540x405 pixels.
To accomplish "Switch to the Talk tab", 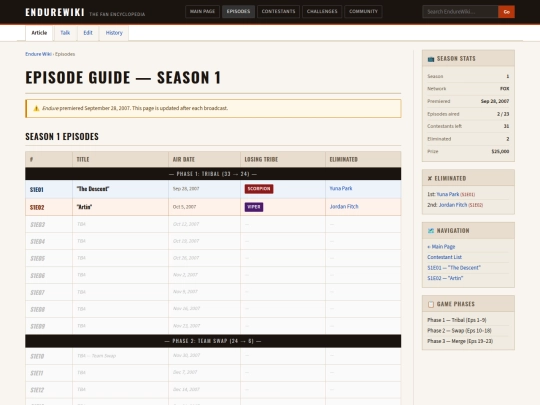I will point(65,33).
